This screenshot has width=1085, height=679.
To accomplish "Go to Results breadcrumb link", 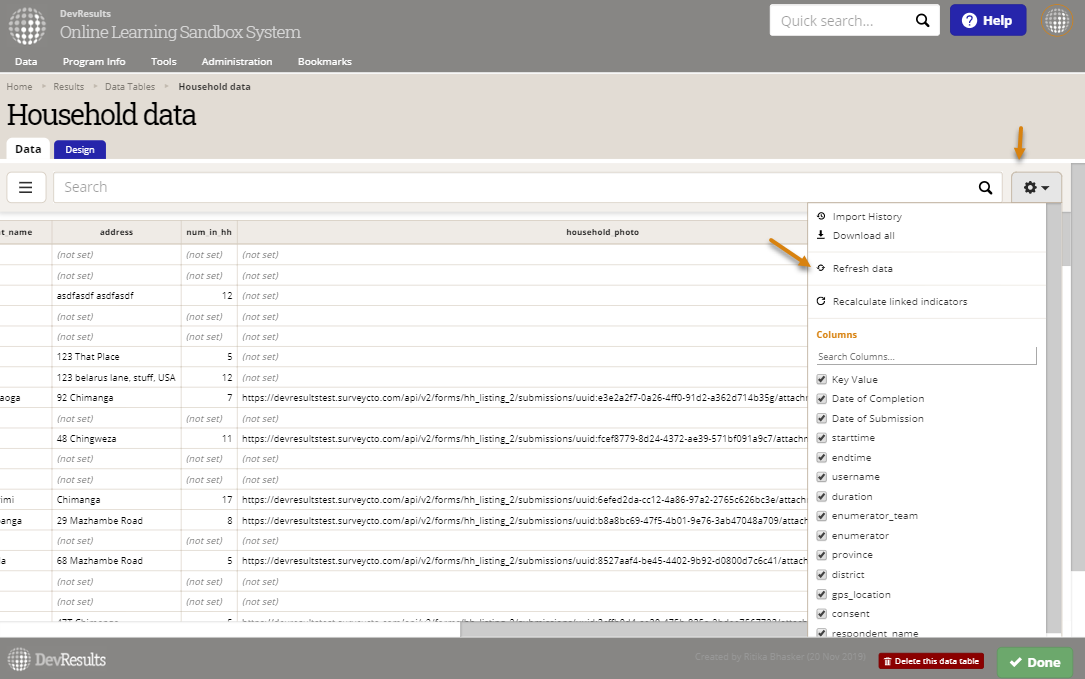I will click(x=69, y=87).
